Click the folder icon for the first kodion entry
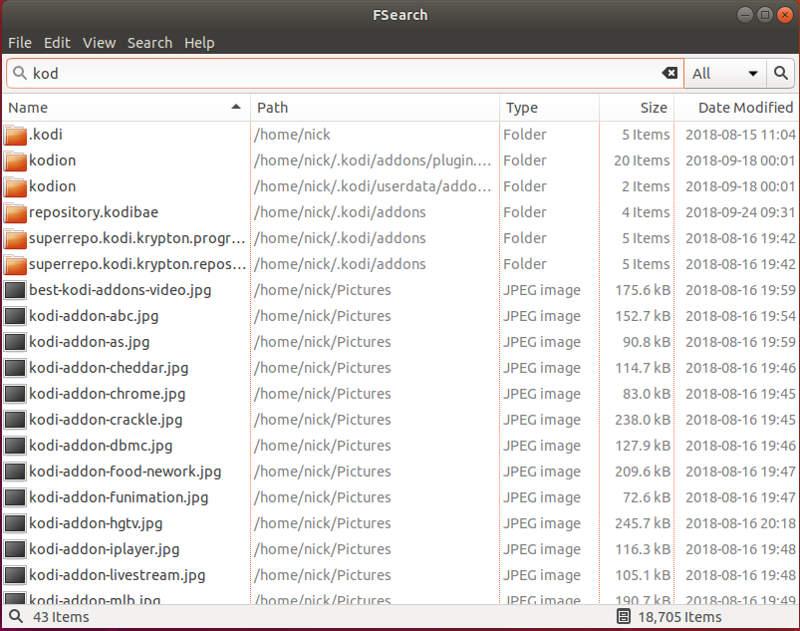Image resolution: width=800 pixels, height=631 pixels. tap(13, 160)
